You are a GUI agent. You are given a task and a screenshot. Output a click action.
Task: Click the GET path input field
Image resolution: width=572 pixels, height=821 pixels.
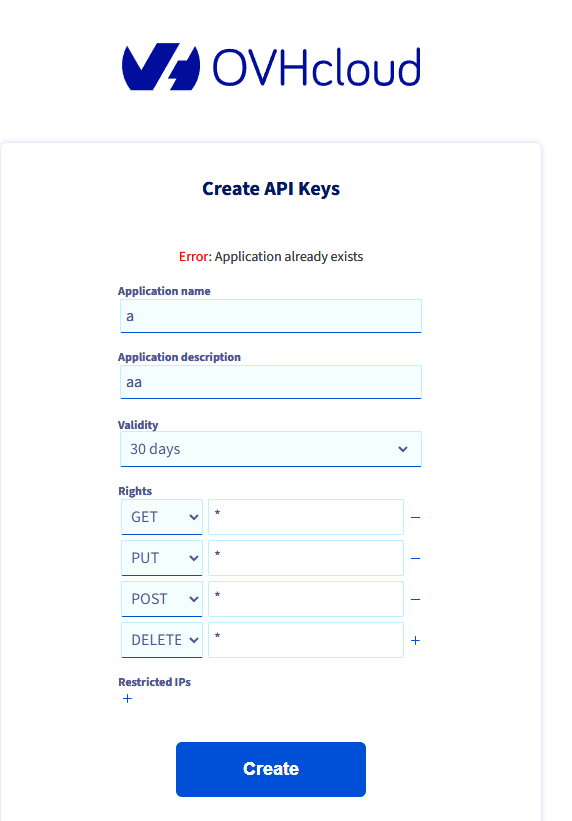[x=306, y=517]
